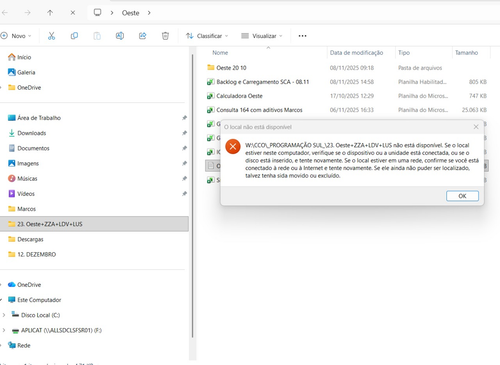Expand the APLICAT network drive (F:) node
500x365 pixels.
tap(4, 330)
